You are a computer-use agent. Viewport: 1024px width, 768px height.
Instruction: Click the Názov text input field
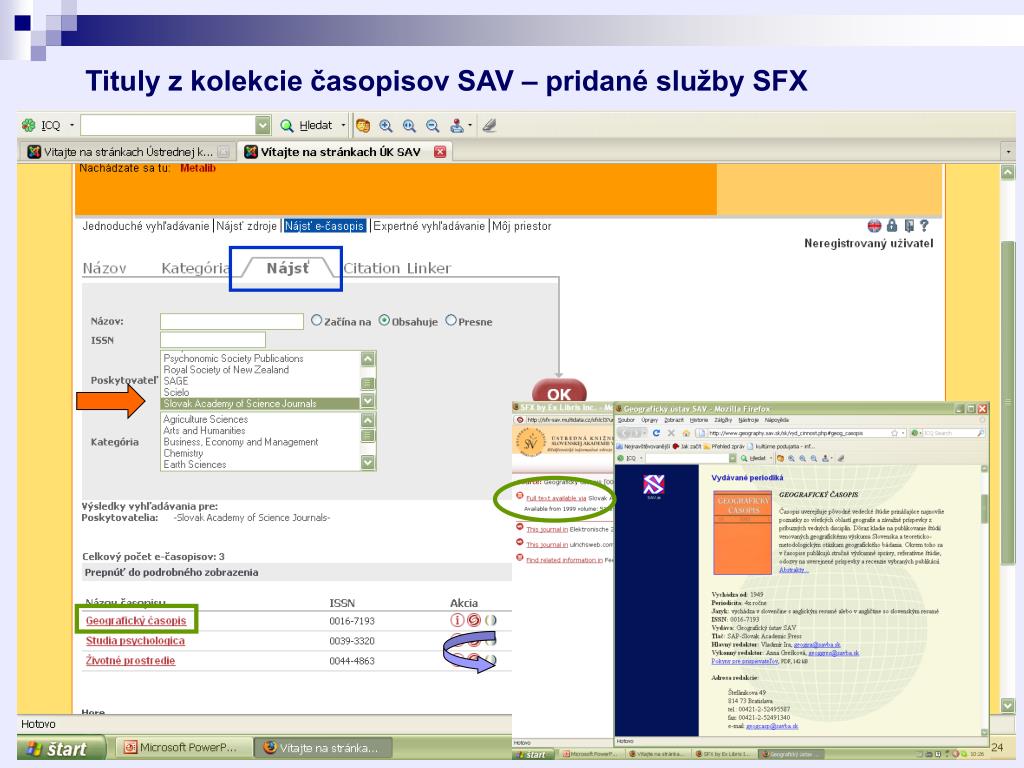(232, 321)
